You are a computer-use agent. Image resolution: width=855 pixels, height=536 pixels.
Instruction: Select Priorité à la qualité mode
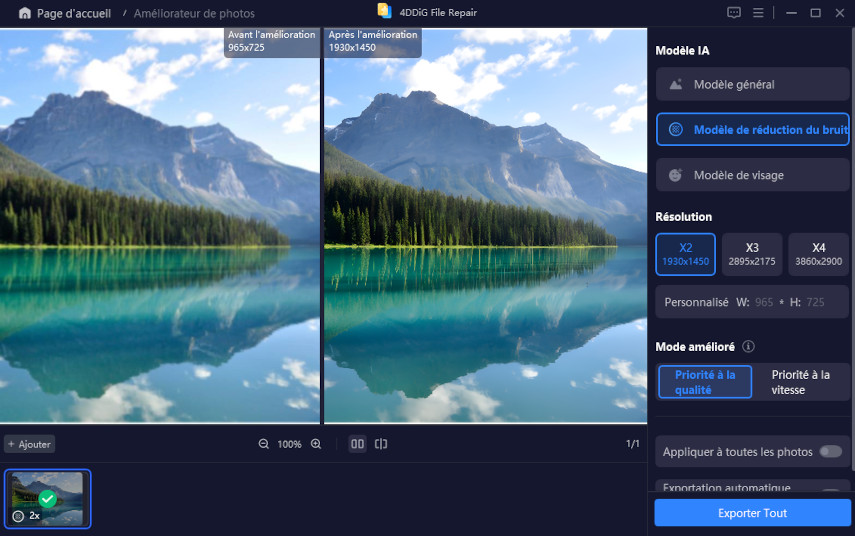click(705, 382)
